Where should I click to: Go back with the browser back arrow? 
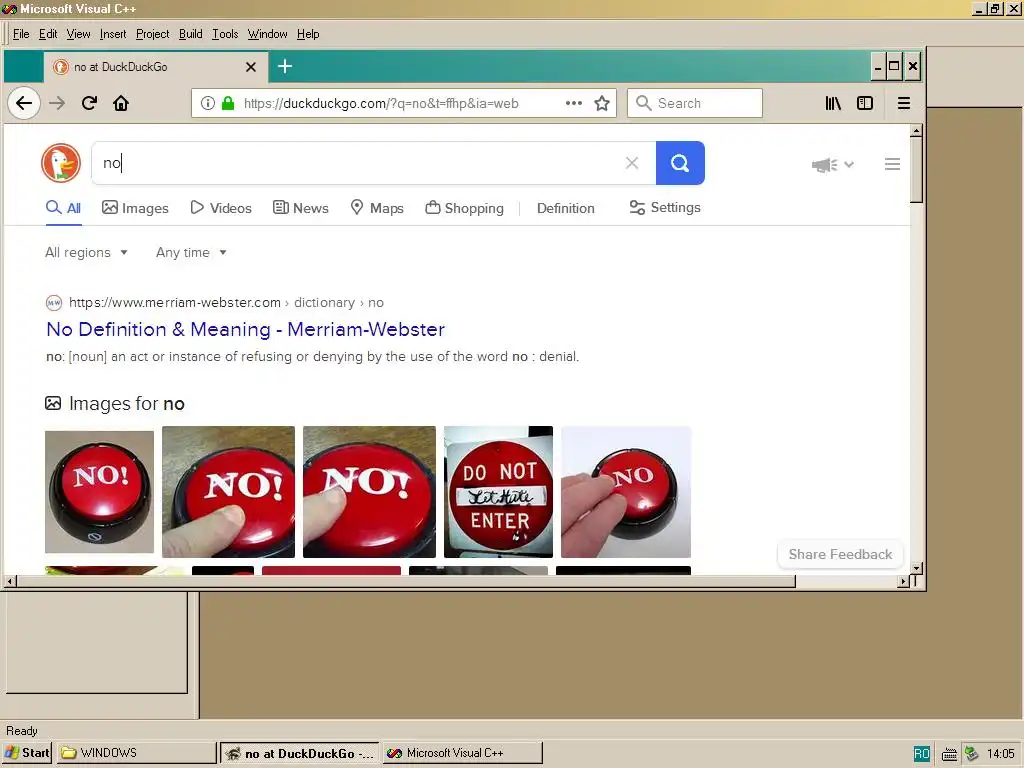pos(24,103)
